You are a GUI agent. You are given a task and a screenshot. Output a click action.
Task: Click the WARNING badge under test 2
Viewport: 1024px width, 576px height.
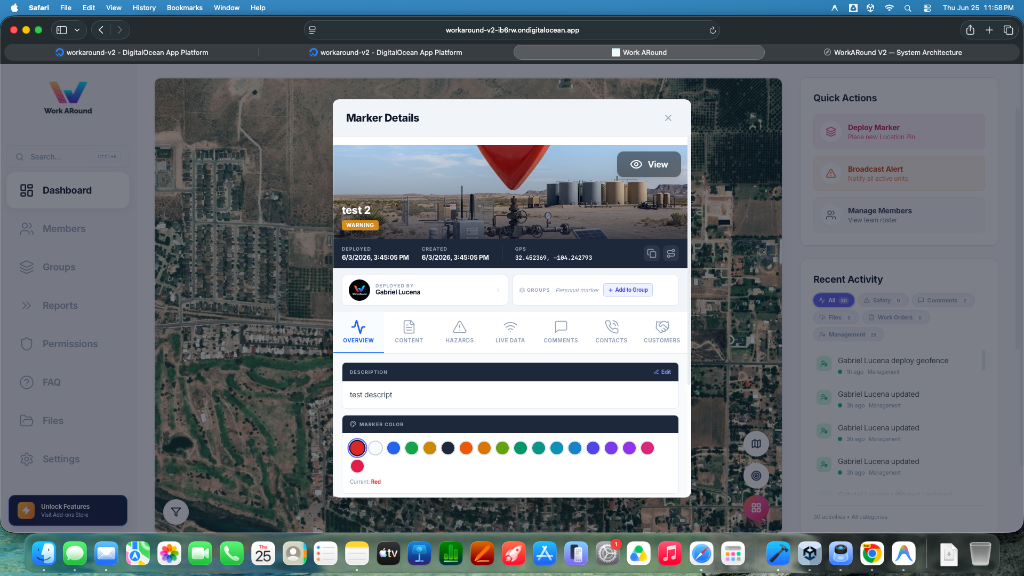(360, 225)
